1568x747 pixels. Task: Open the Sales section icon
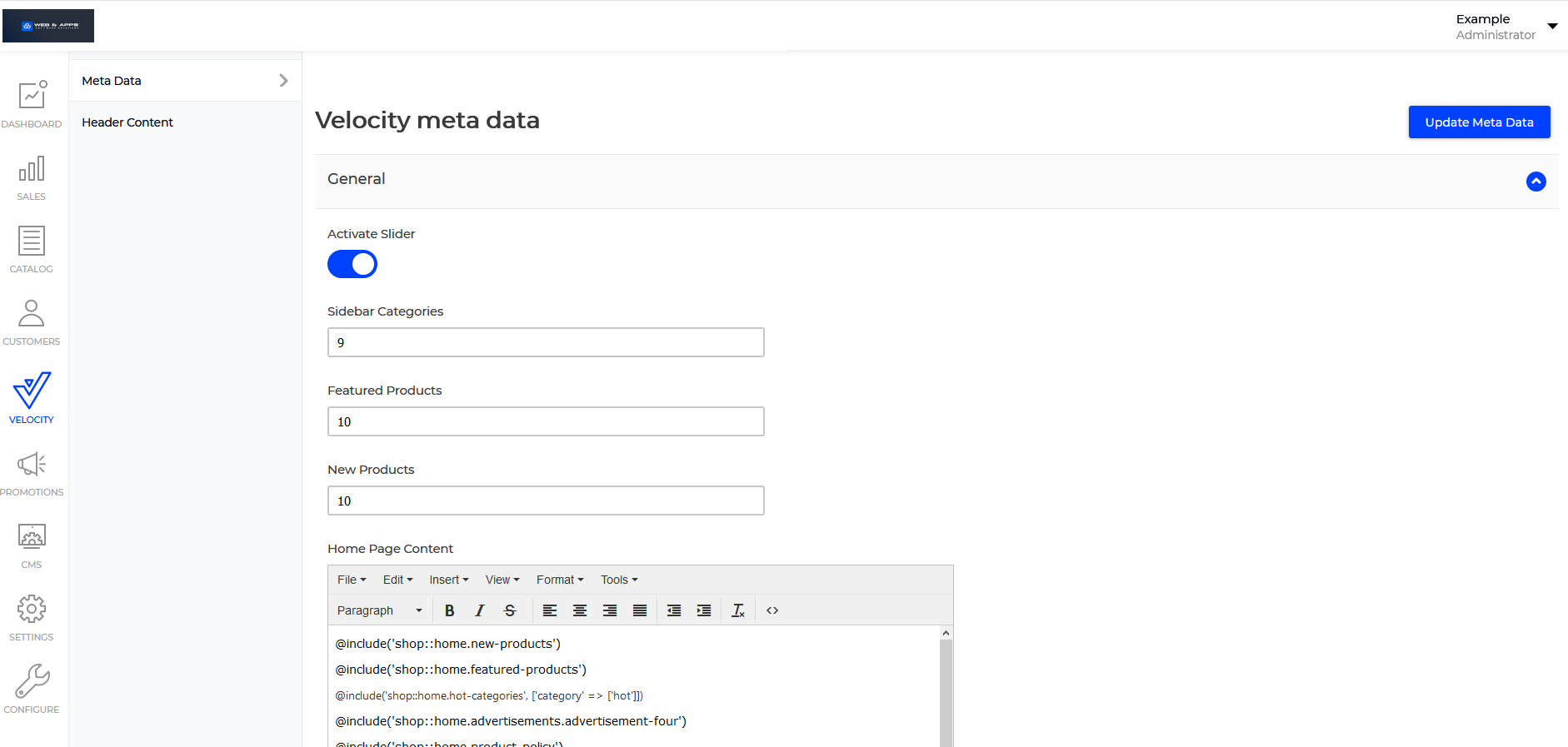point(32,169)
